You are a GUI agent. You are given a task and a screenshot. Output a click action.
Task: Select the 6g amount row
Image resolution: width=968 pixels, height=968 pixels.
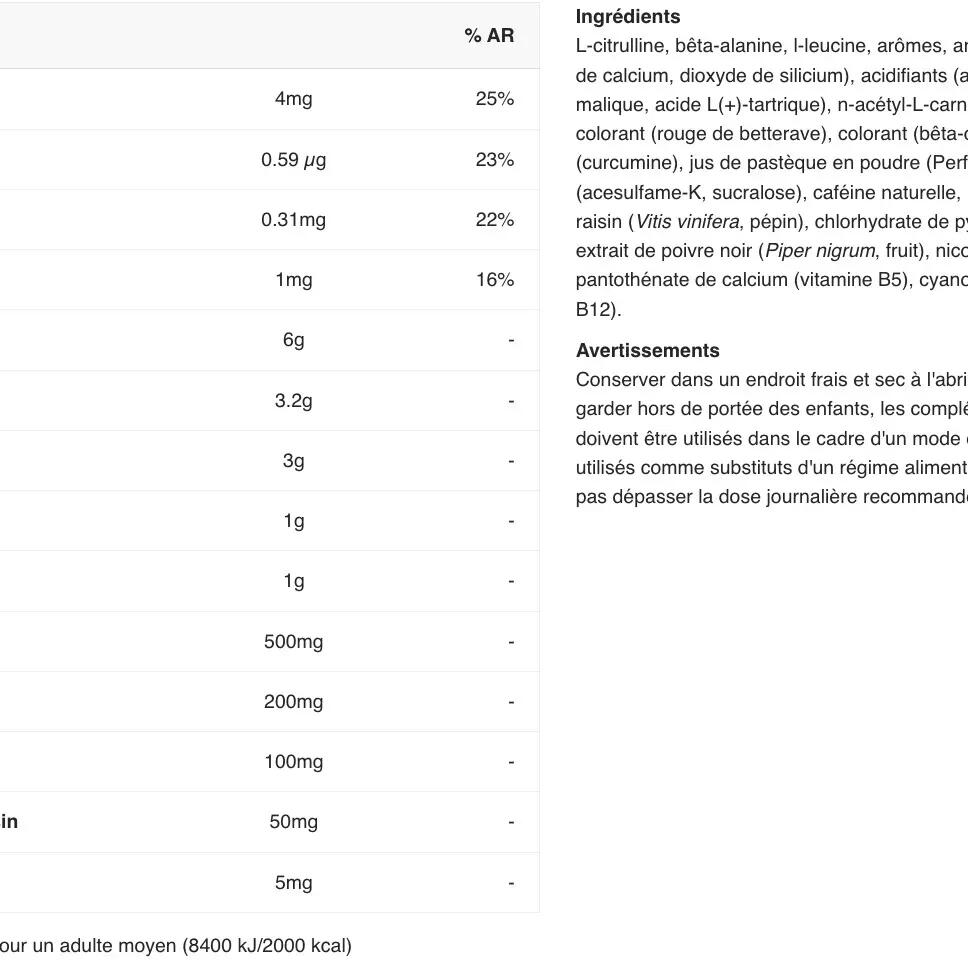pyautogui.click(x=293, y=340)
